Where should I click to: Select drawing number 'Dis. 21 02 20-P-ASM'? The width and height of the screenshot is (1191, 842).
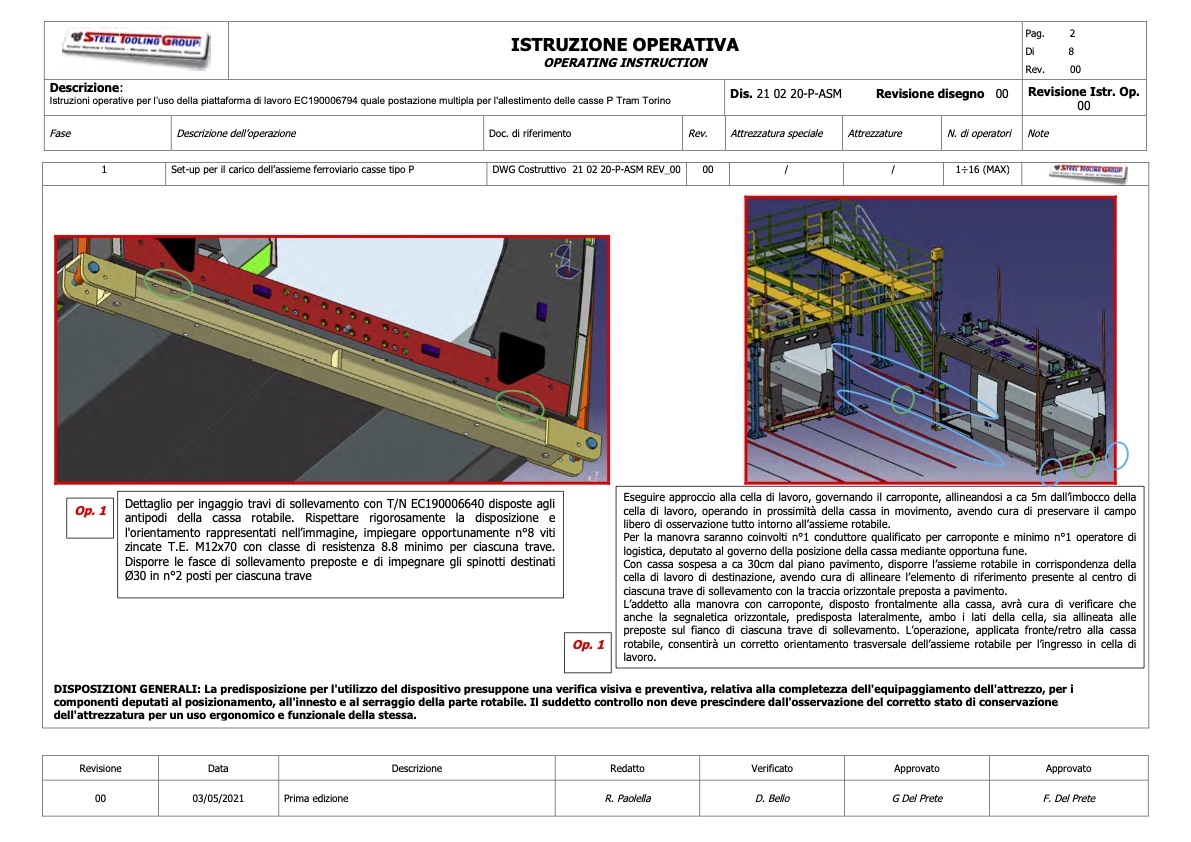pos(785,94)
